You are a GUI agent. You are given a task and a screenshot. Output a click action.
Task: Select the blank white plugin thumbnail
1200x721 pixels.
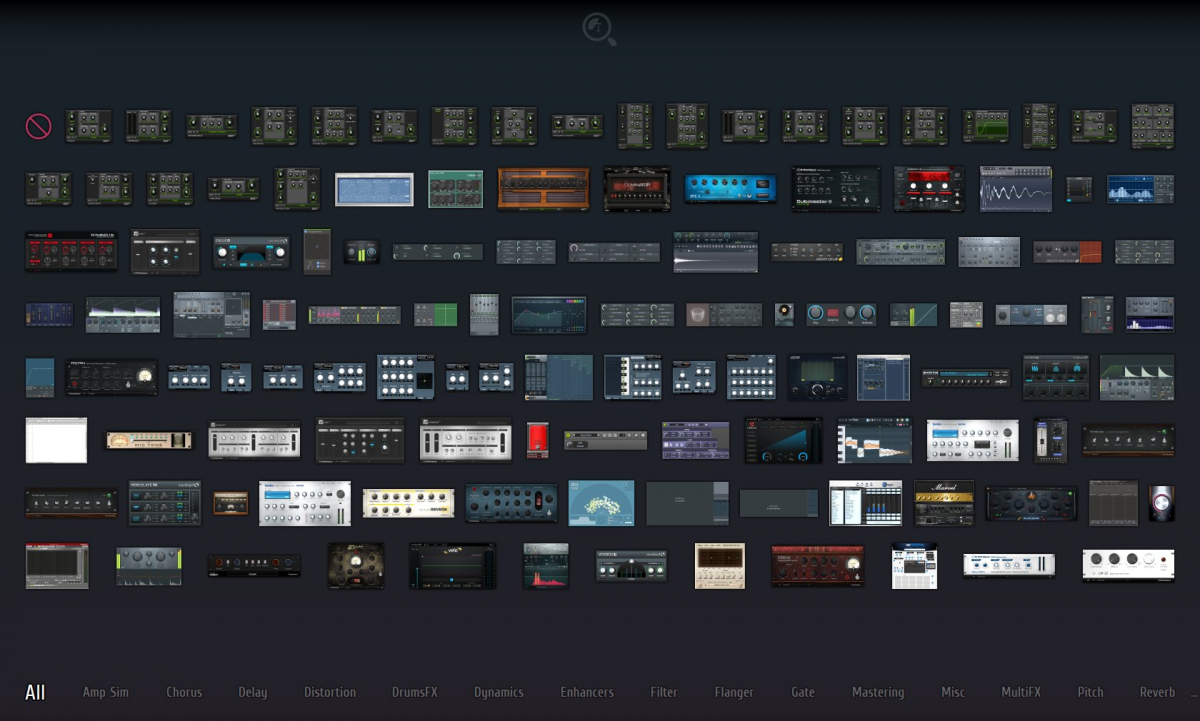click(x=56, y=440)
